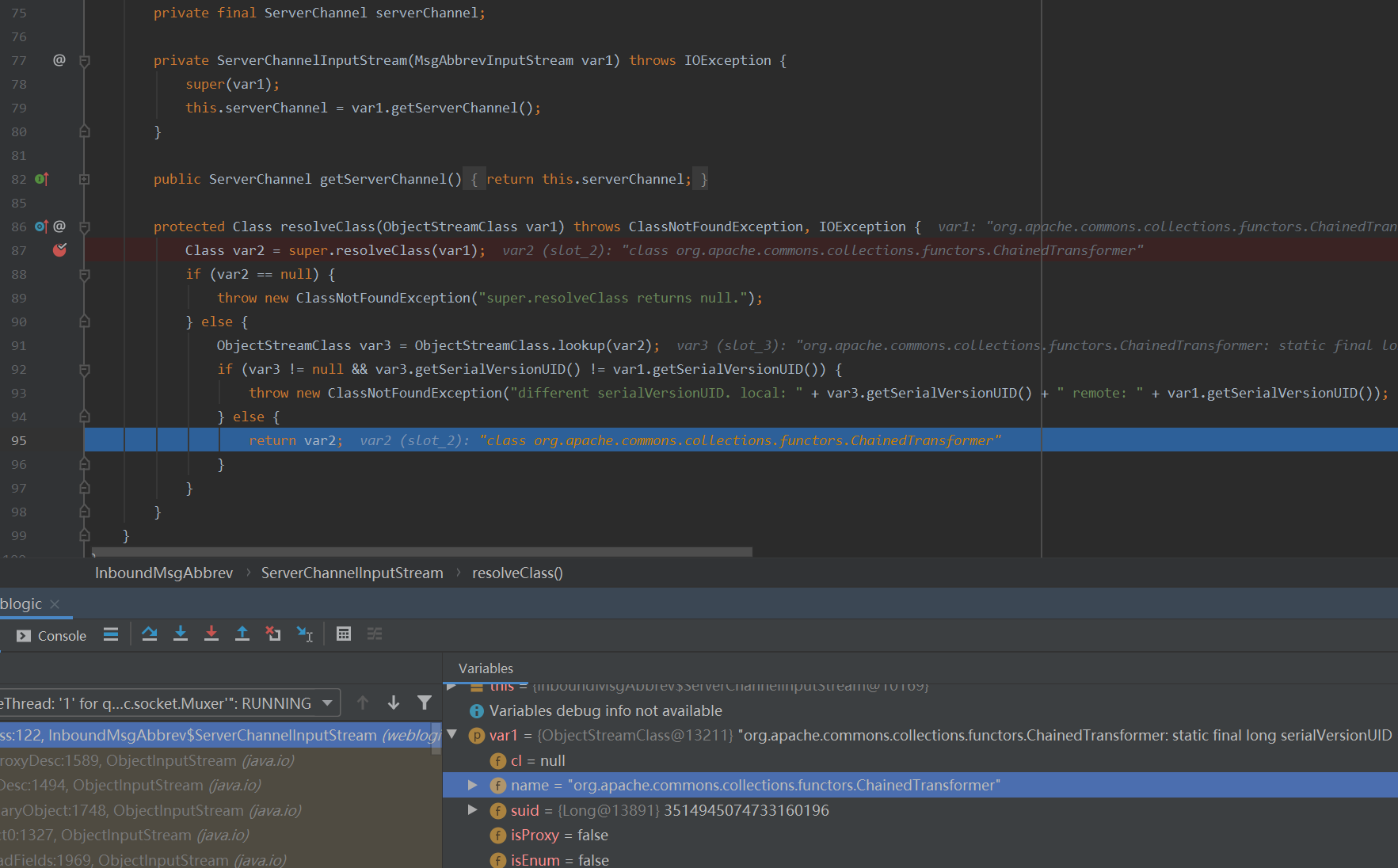Screen dimensions: 1398x868
Task: Click the Step Into debugger icon
Action: (181, 634)
